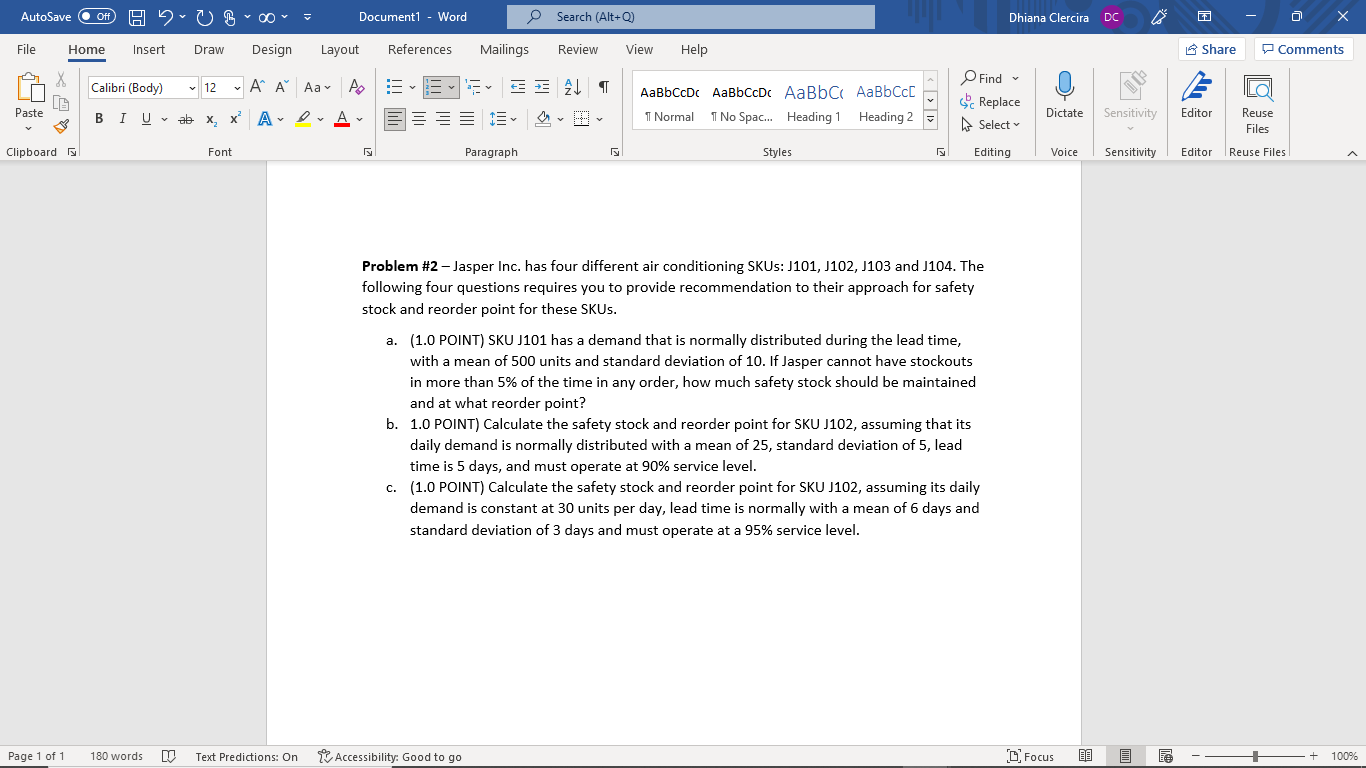Toggle Strikethrough formatting

[185, 119]
